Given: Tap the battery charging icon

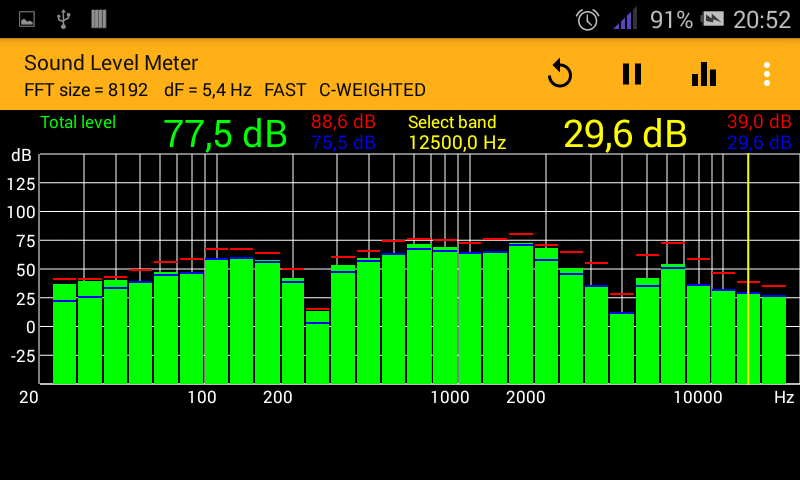Looking at the screenshot, I should point(712,19).
